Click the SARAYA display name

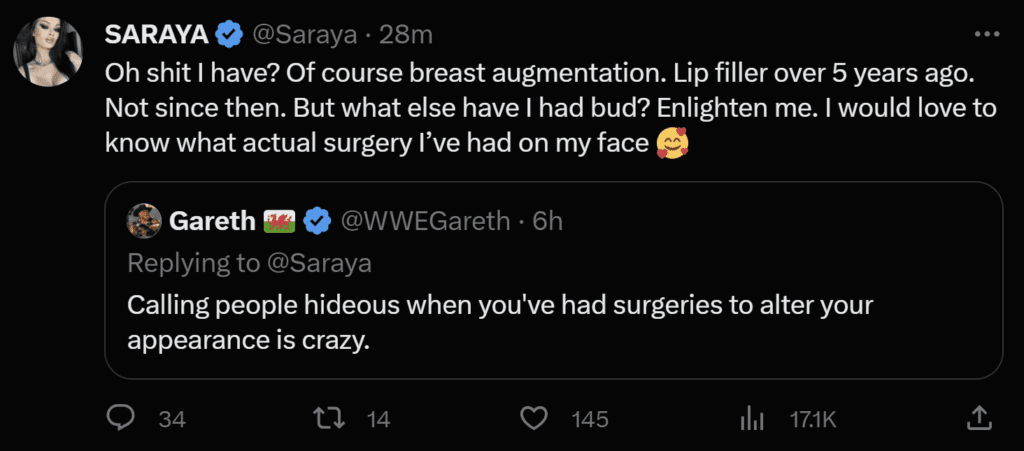coord(156,35)
